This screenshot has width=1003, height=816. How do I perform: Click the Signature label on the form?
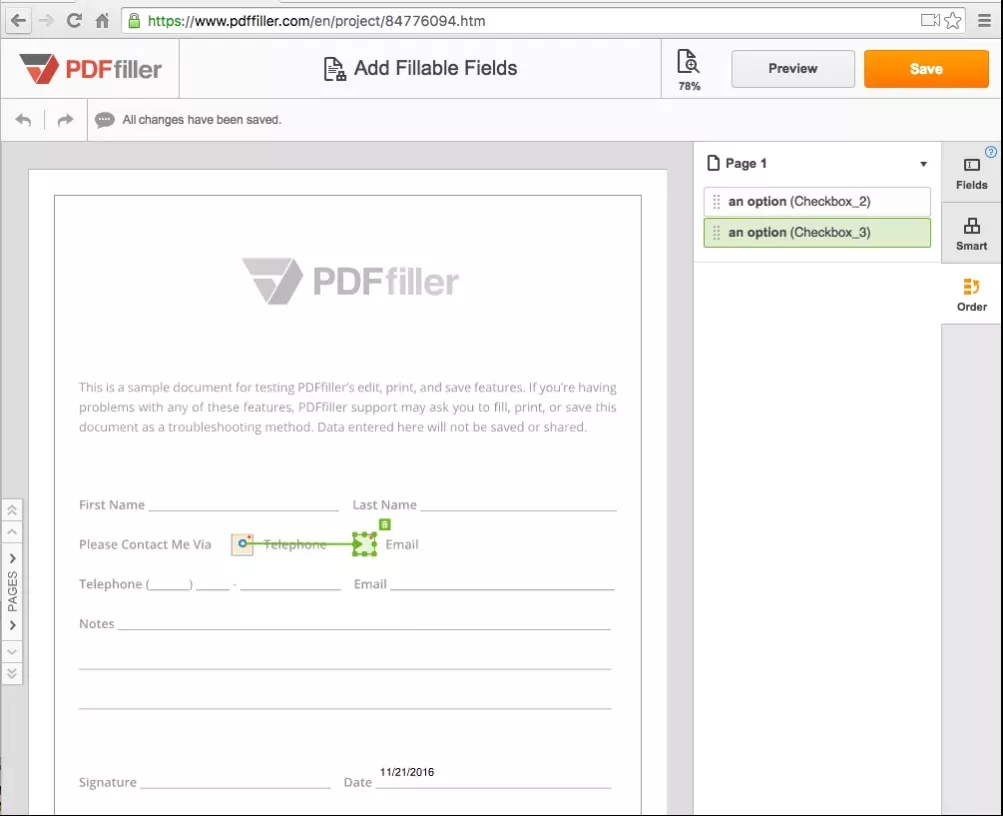click(107, 782)
